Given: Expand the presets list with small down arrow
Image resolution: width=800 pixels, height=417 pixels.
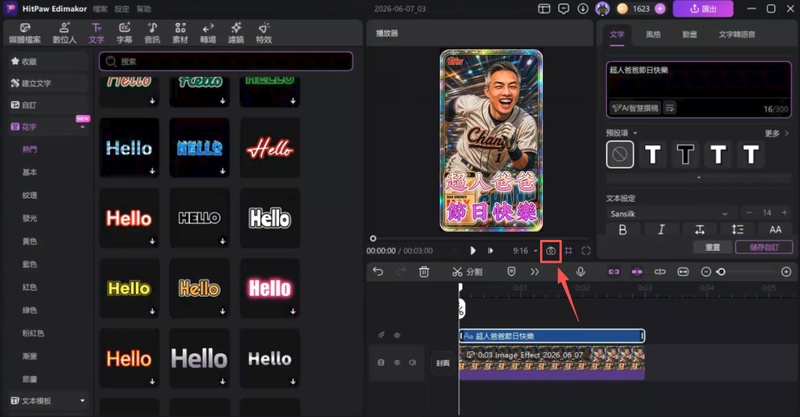Looking at the screenshot, I should [698, 178].
